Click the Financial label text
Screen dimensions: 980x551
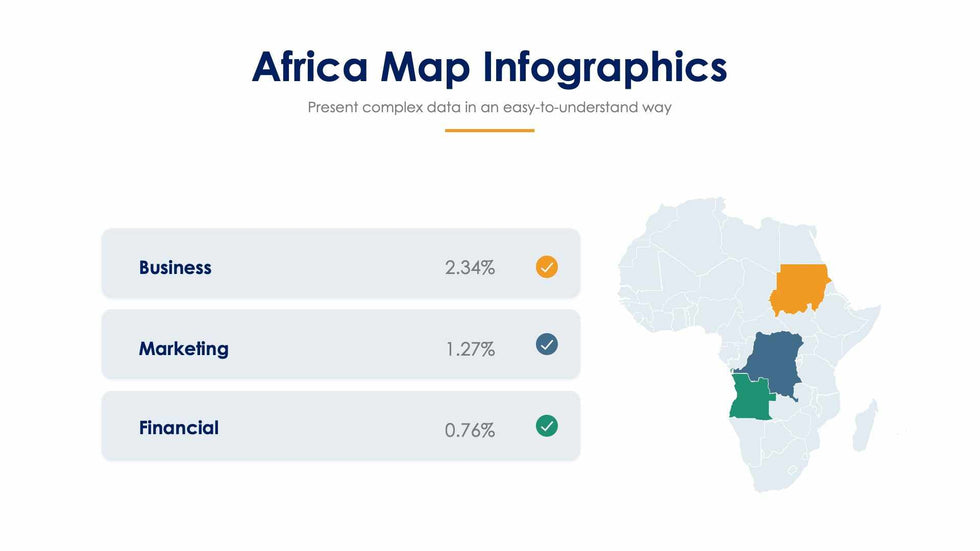click(x=178, y=428)
